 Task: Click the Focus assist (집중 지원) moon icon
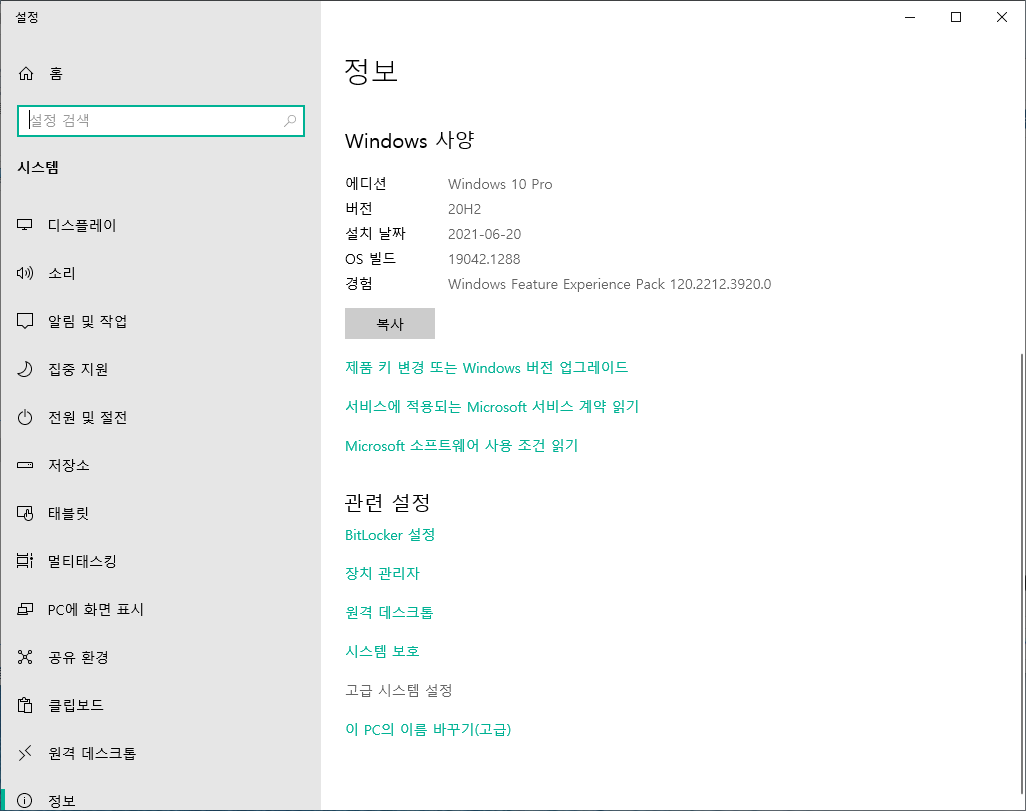(25, 369)
